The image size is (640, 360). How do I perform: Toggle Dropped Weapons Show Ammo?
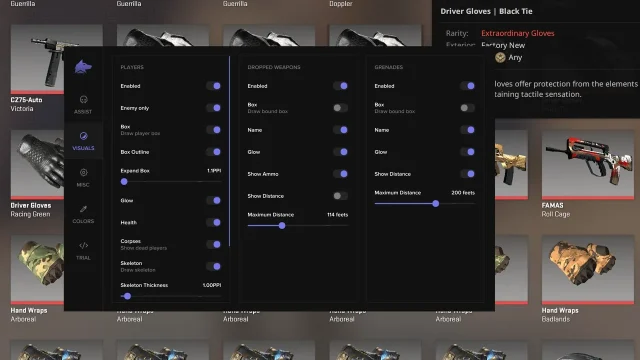pos(340,174)
